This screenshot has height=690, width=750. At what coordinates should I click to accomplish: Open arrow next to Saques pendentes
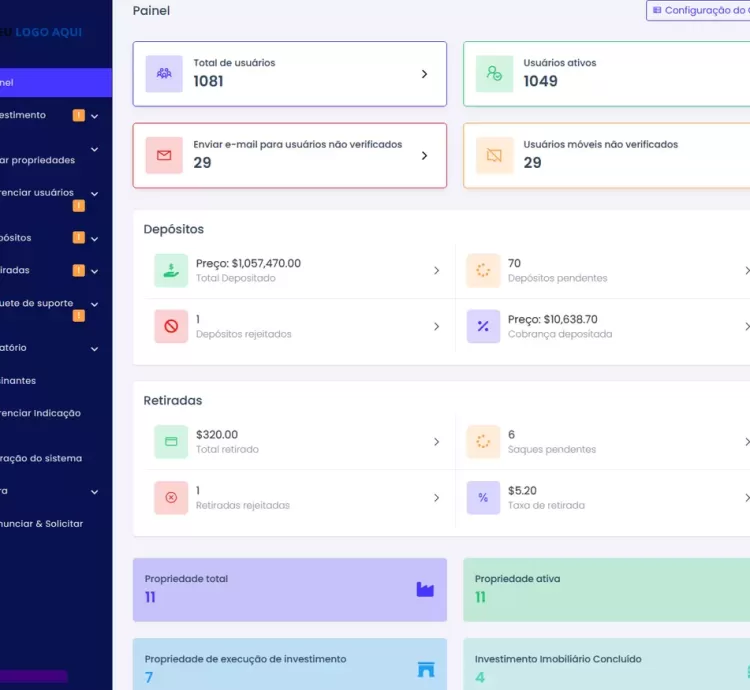click(x=746, y=441)
